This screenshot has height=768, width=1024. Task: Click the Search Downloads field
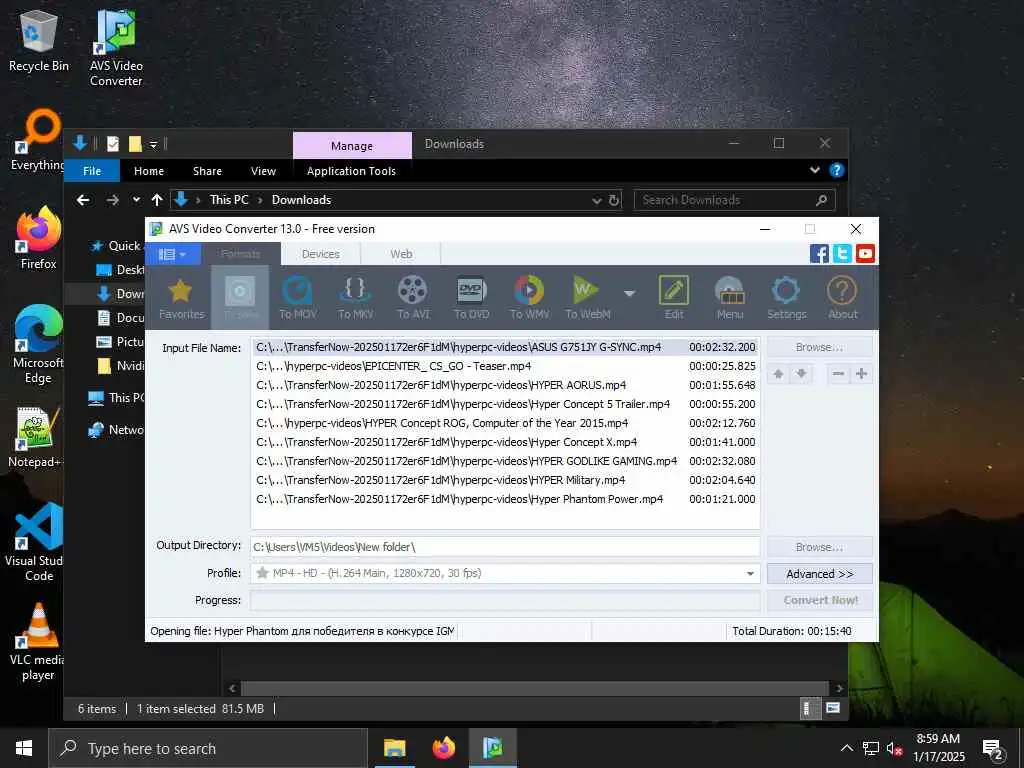pos(734,200)
